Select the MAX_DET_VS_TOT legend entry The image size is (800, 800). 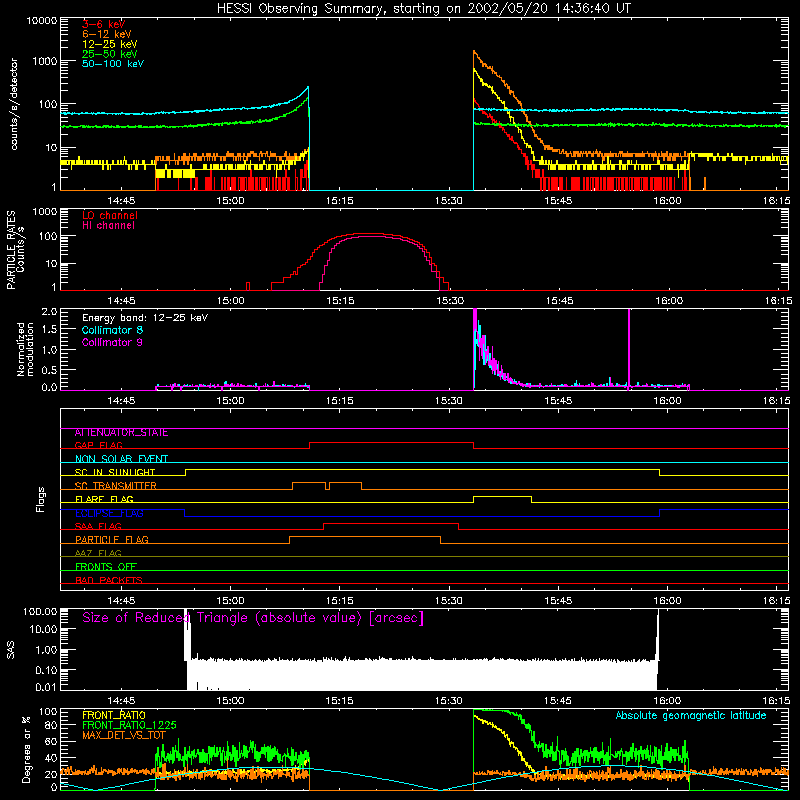point(123,735)
